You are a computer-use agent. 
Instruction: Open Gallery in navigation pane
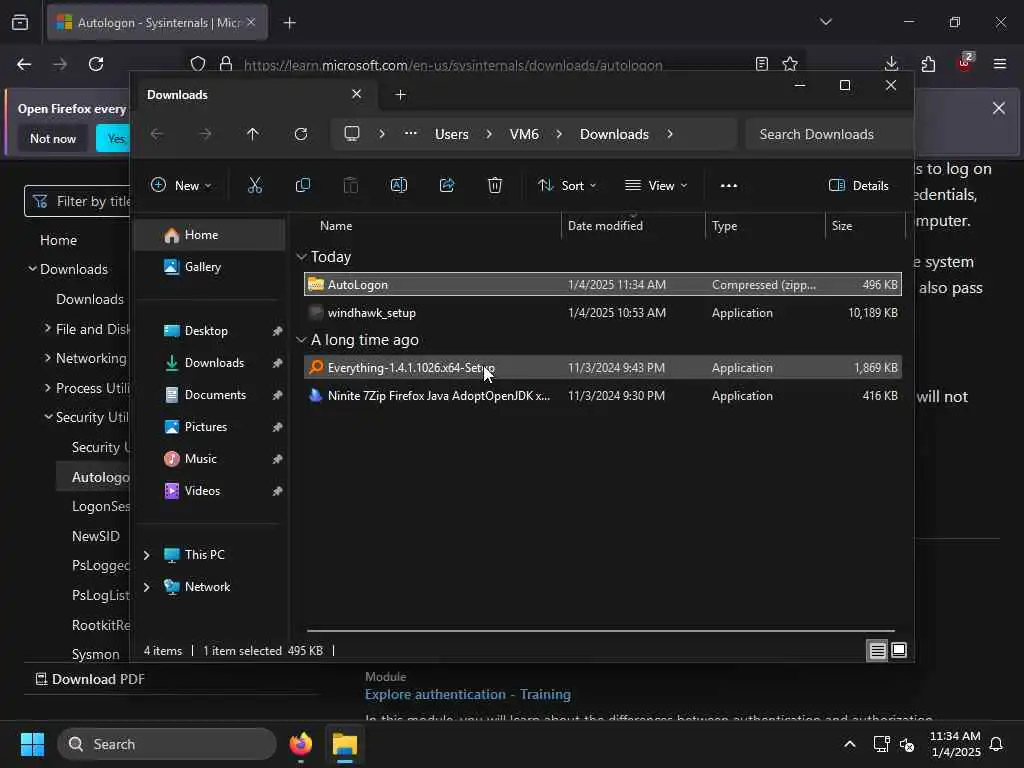pos(209,267)
